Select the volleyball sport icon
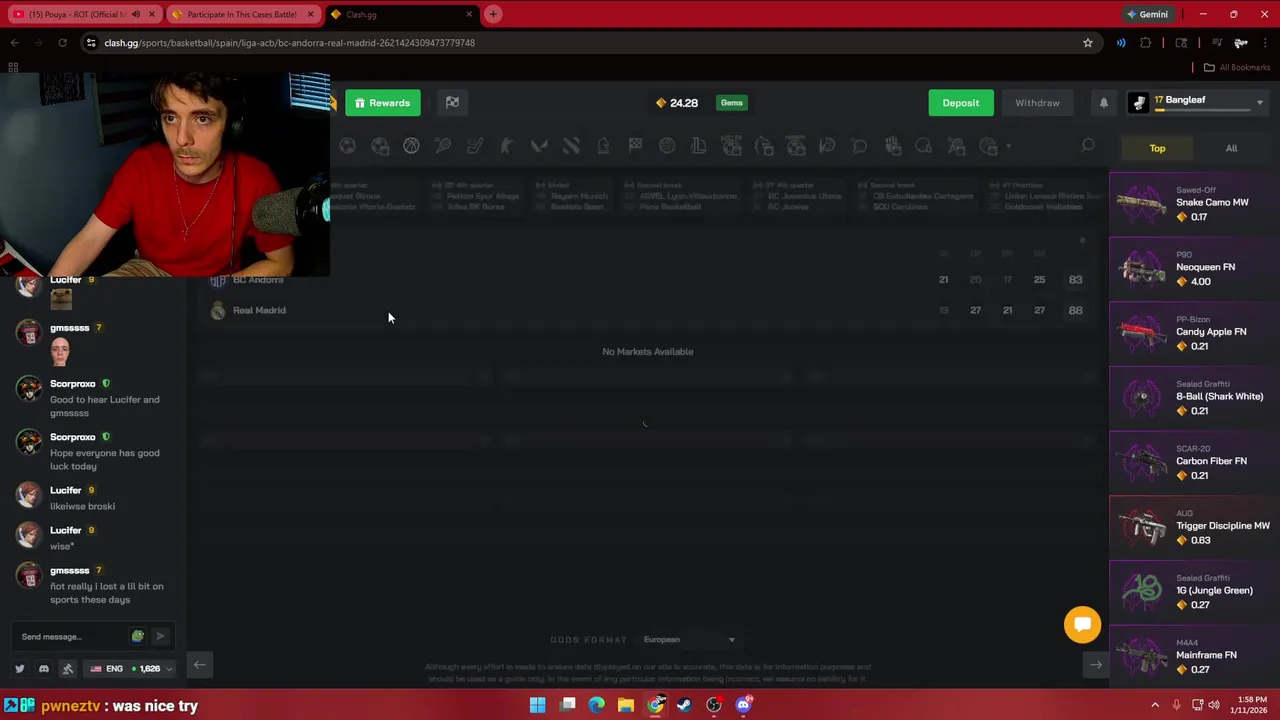Screen dimensions: 1280x720 pyautogui.click(x=667, y=146)
